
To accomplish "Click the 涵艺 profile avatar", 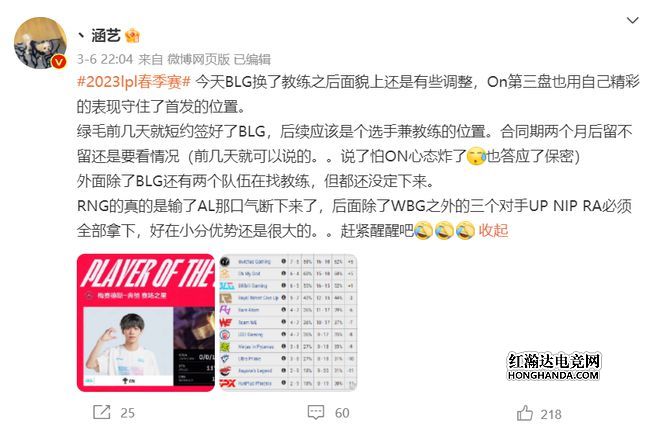I will [x=40, y=43].
